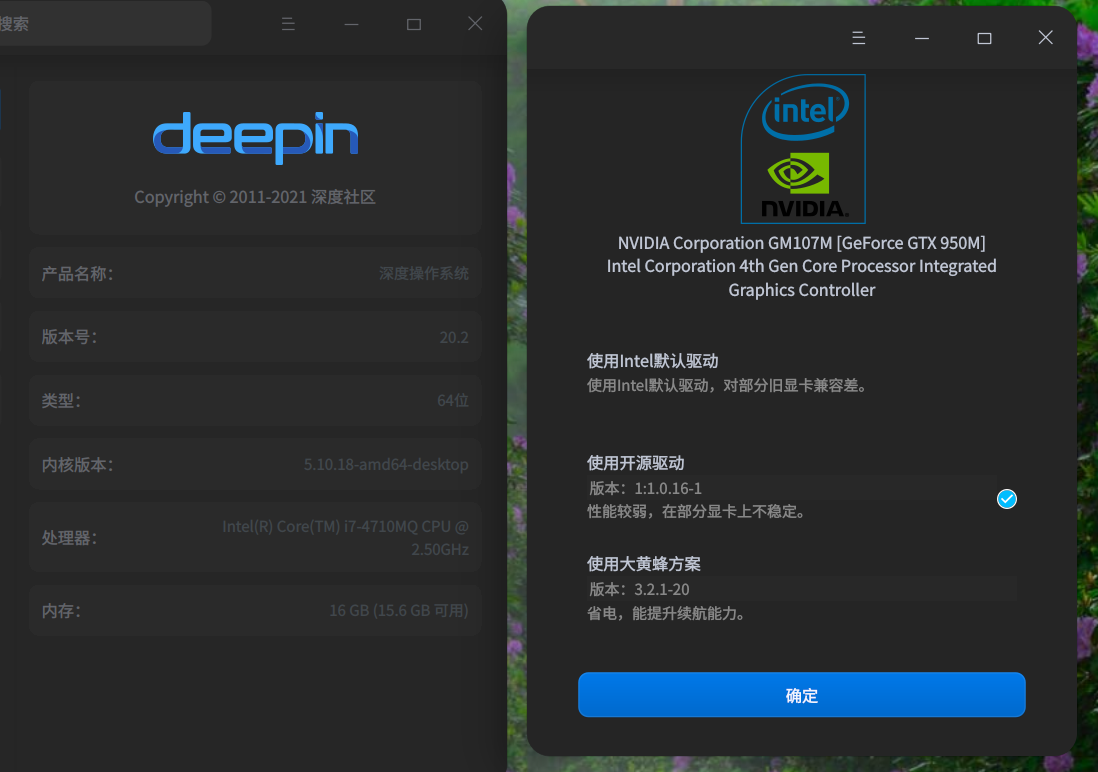Click the 产品名称 row in system info
Image resolution: width=1098 pixels, height=772 pixels.
255,273
